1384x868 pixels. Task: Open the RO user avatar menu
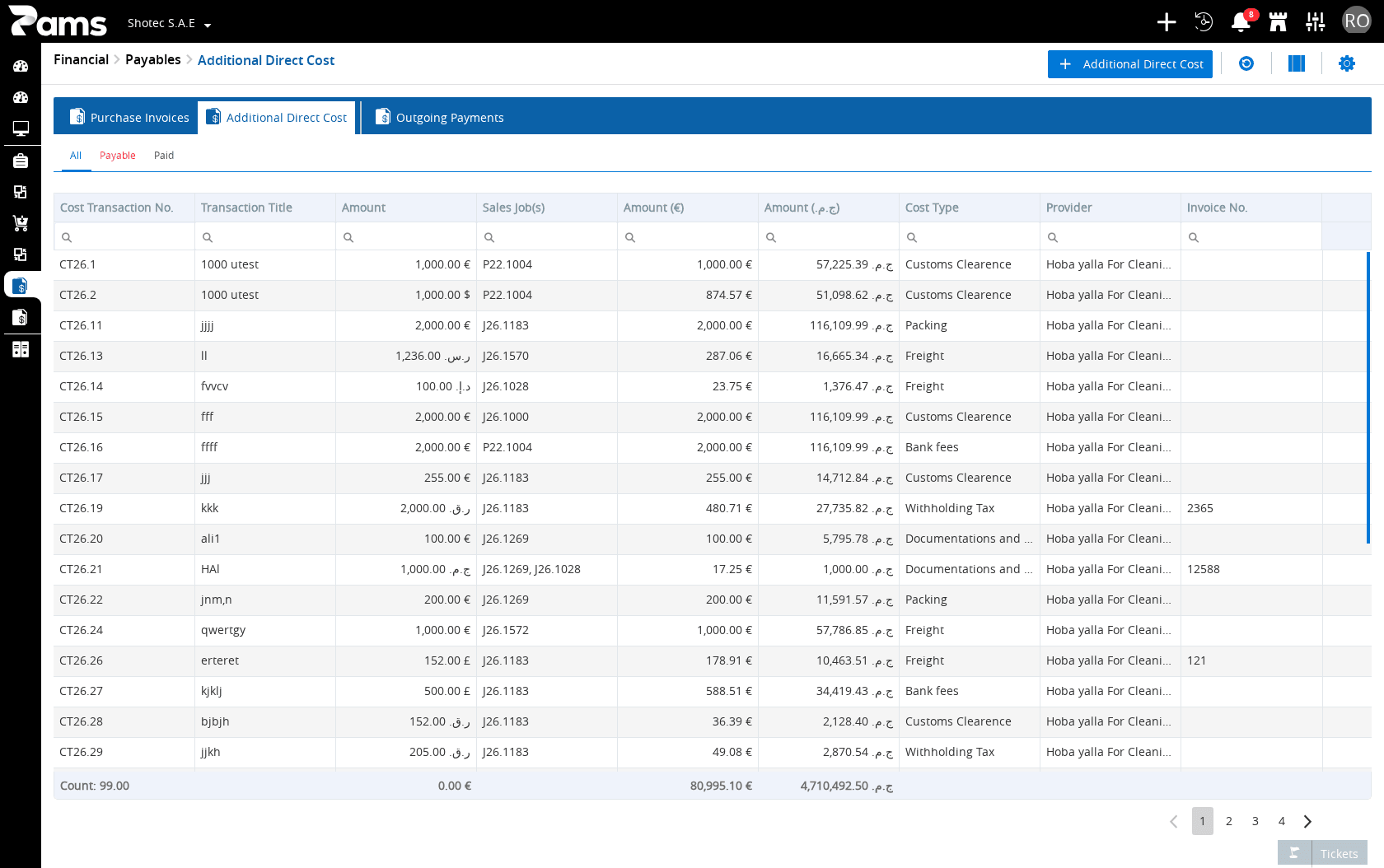[1356, 21]
